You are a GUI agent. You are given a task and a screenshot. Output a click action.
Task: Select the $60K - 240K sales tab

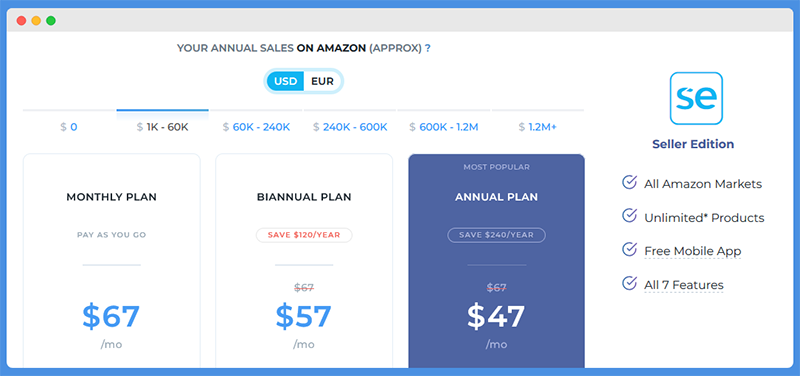coord(256,127)
